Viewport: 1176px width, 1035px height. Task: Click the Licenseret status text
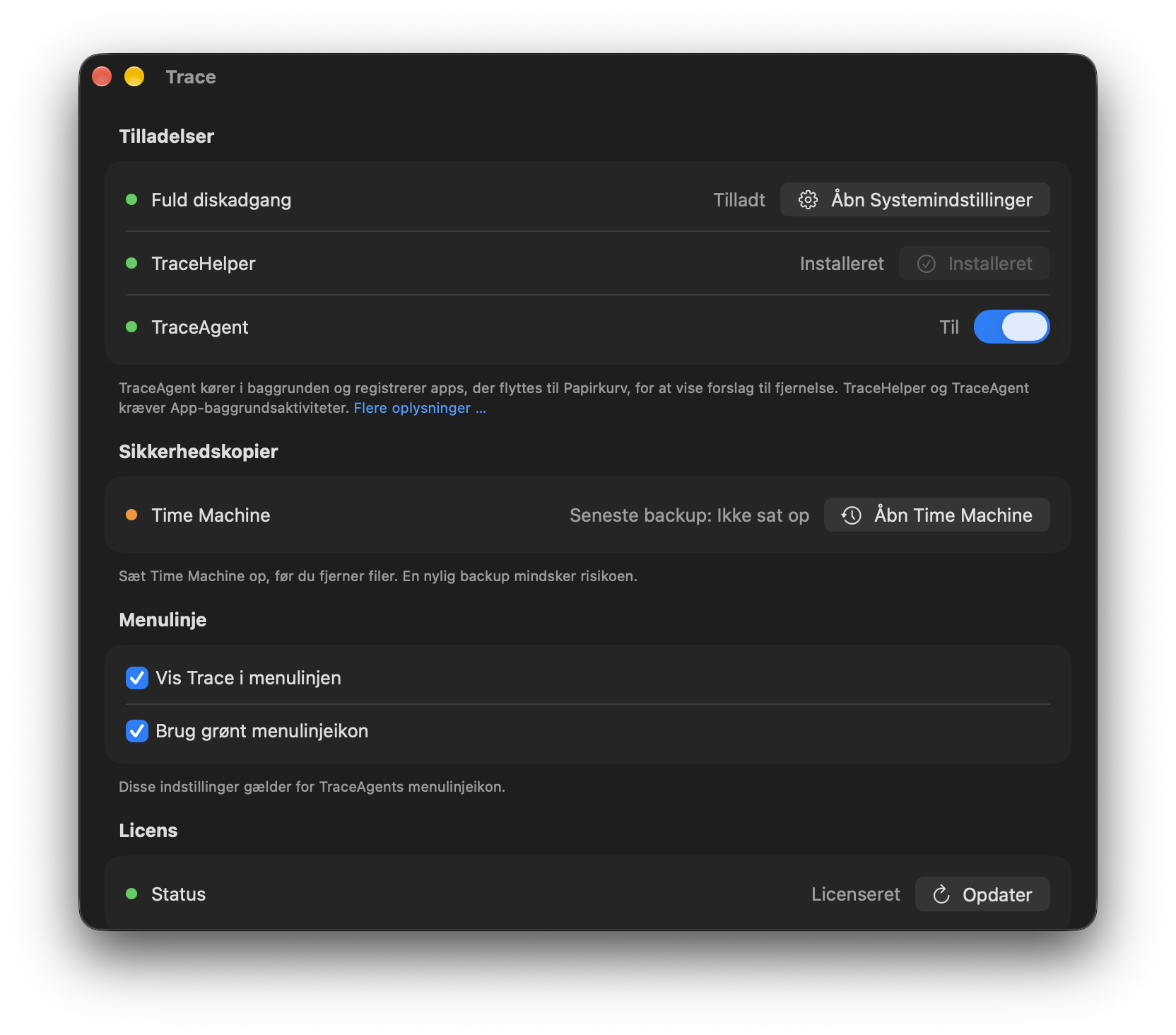pos(855,894)
